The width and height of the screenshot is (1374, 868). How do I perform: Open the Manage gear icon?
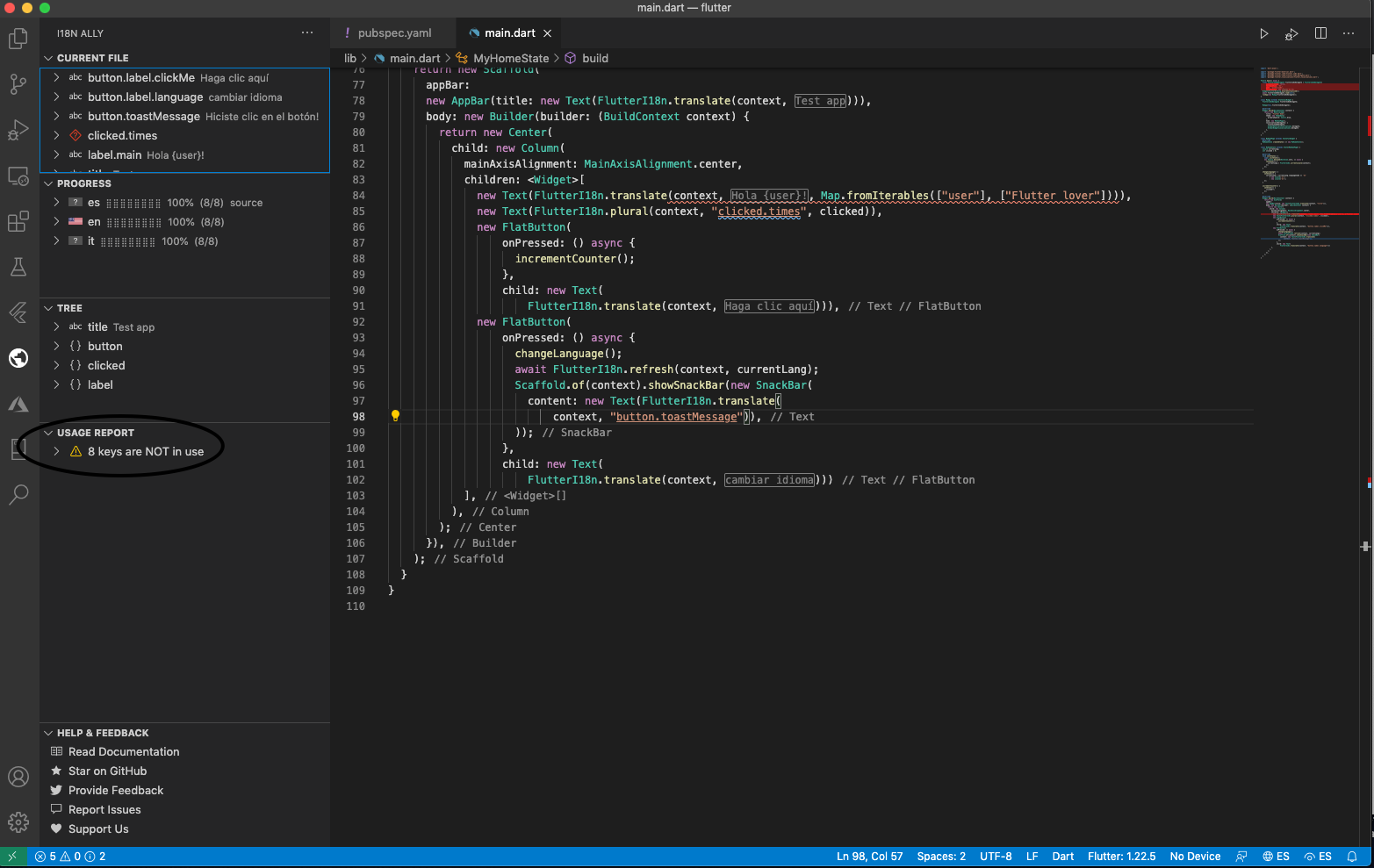[18, 822]
